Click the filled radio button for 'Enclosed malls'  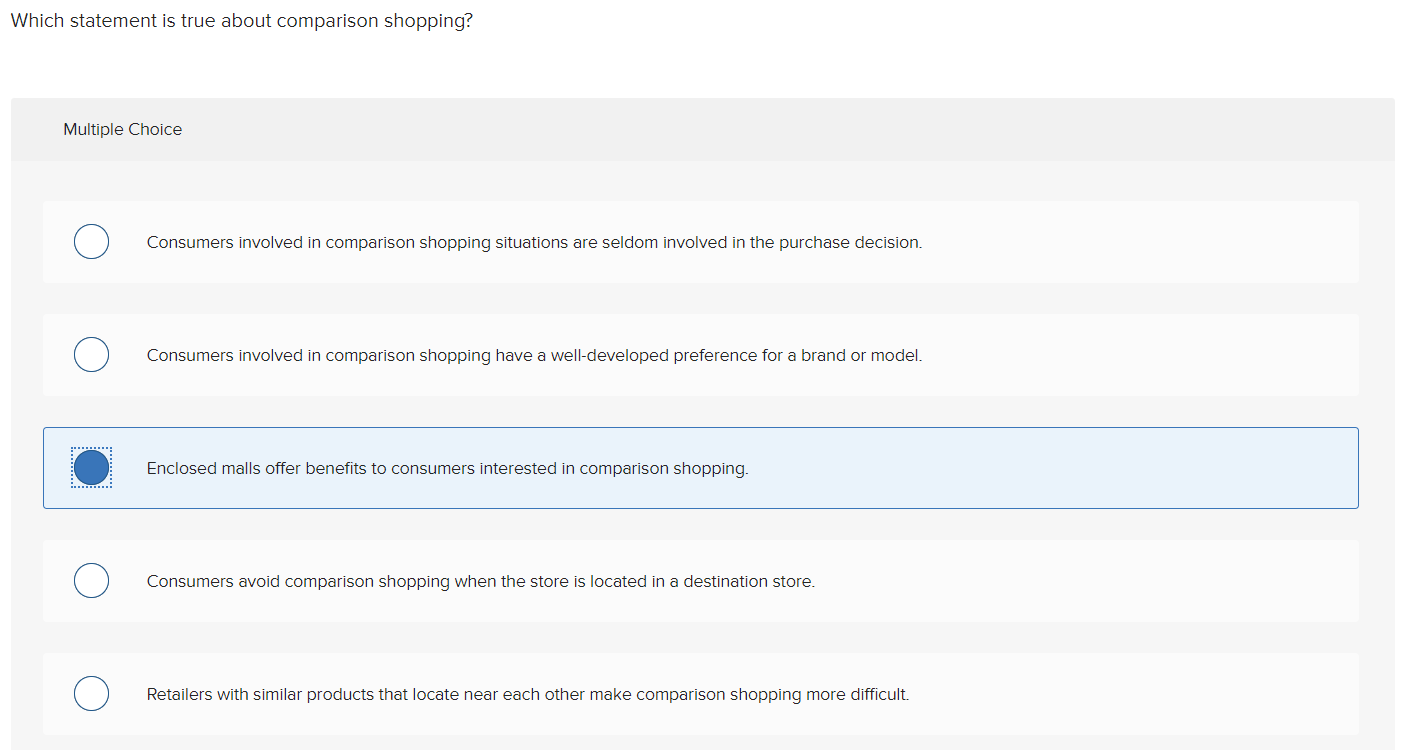click(91, 467)
